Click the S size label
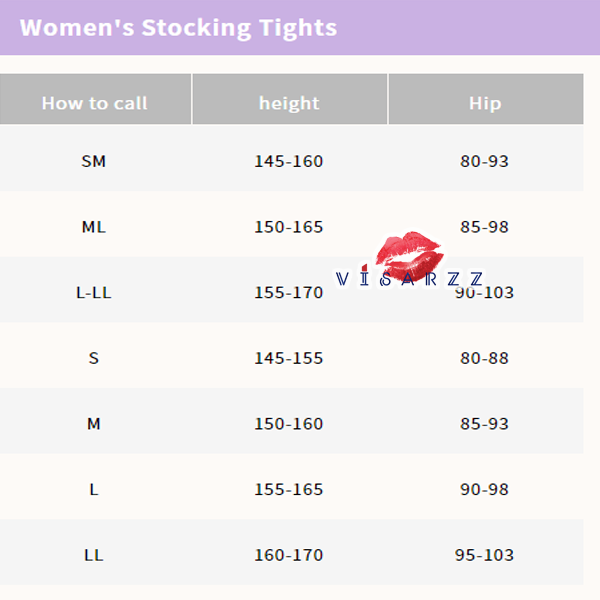Viewport: 600px width, 600px height. pyautogui.click(x=93, y=358)
